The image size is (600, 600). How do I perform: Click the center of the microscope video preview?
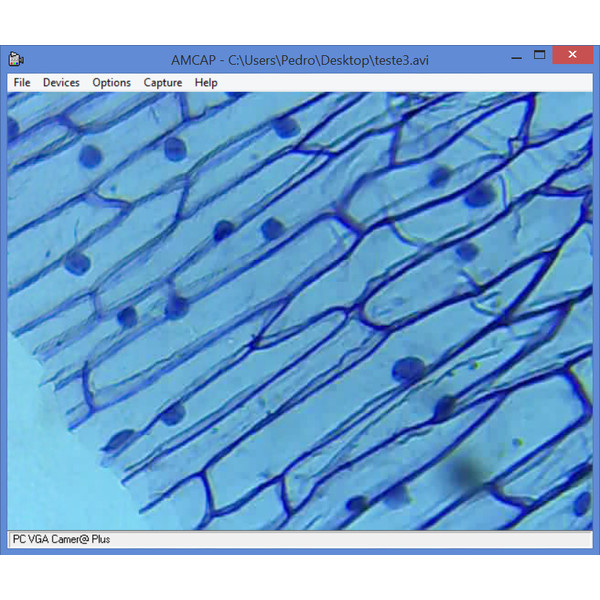pos(300,311)
